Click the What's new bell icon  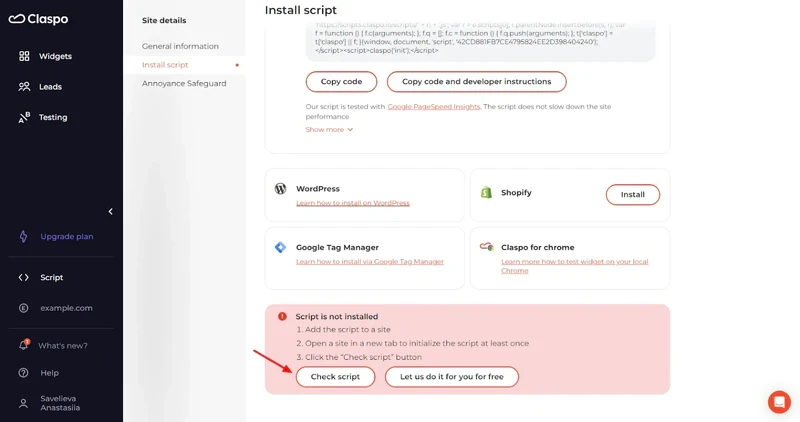23,345
